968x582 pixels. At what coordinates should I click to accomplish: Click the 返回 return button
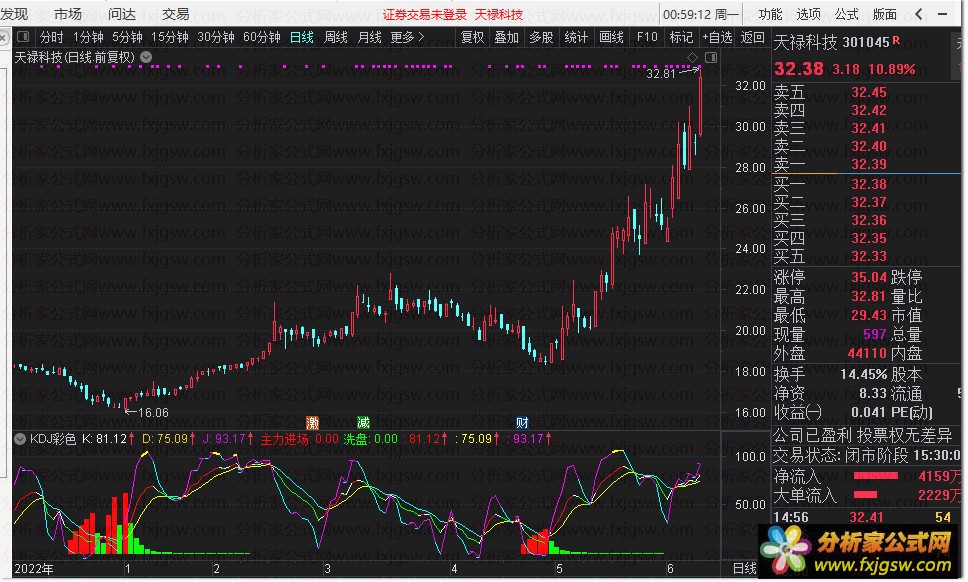tap(753, 37)
